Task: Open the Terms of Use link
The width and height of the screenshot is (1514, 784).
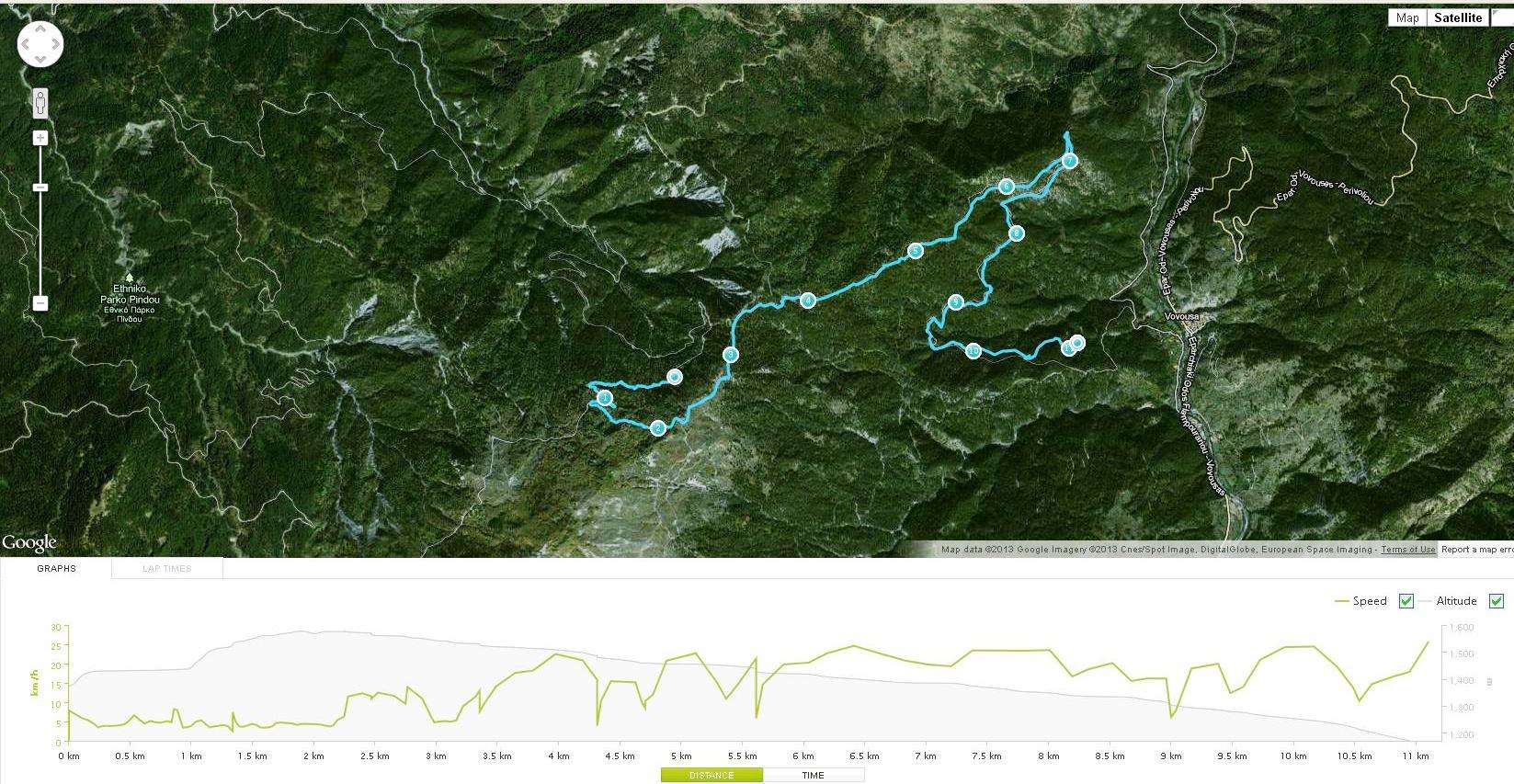Action: pyautogui.click(x=1407, y=550)
